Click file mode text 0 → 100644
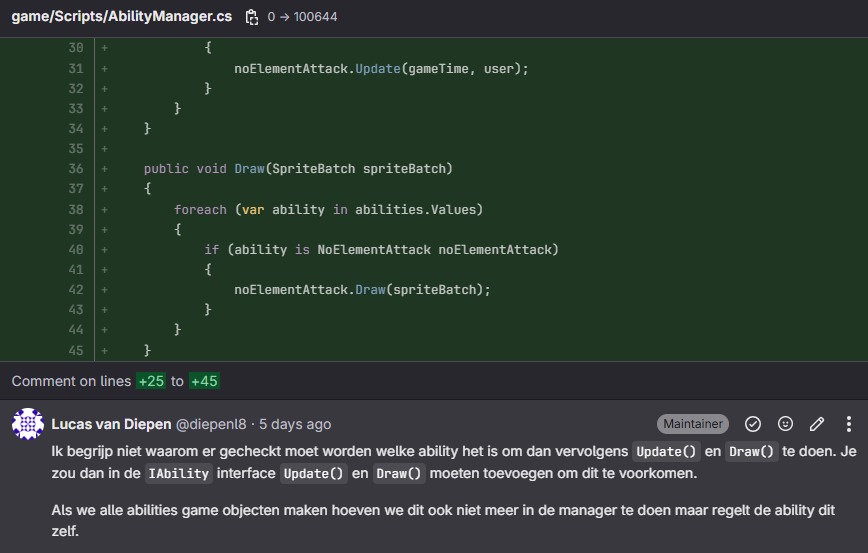The height and width of the screenshot is (553, 868). coord(302,17)
